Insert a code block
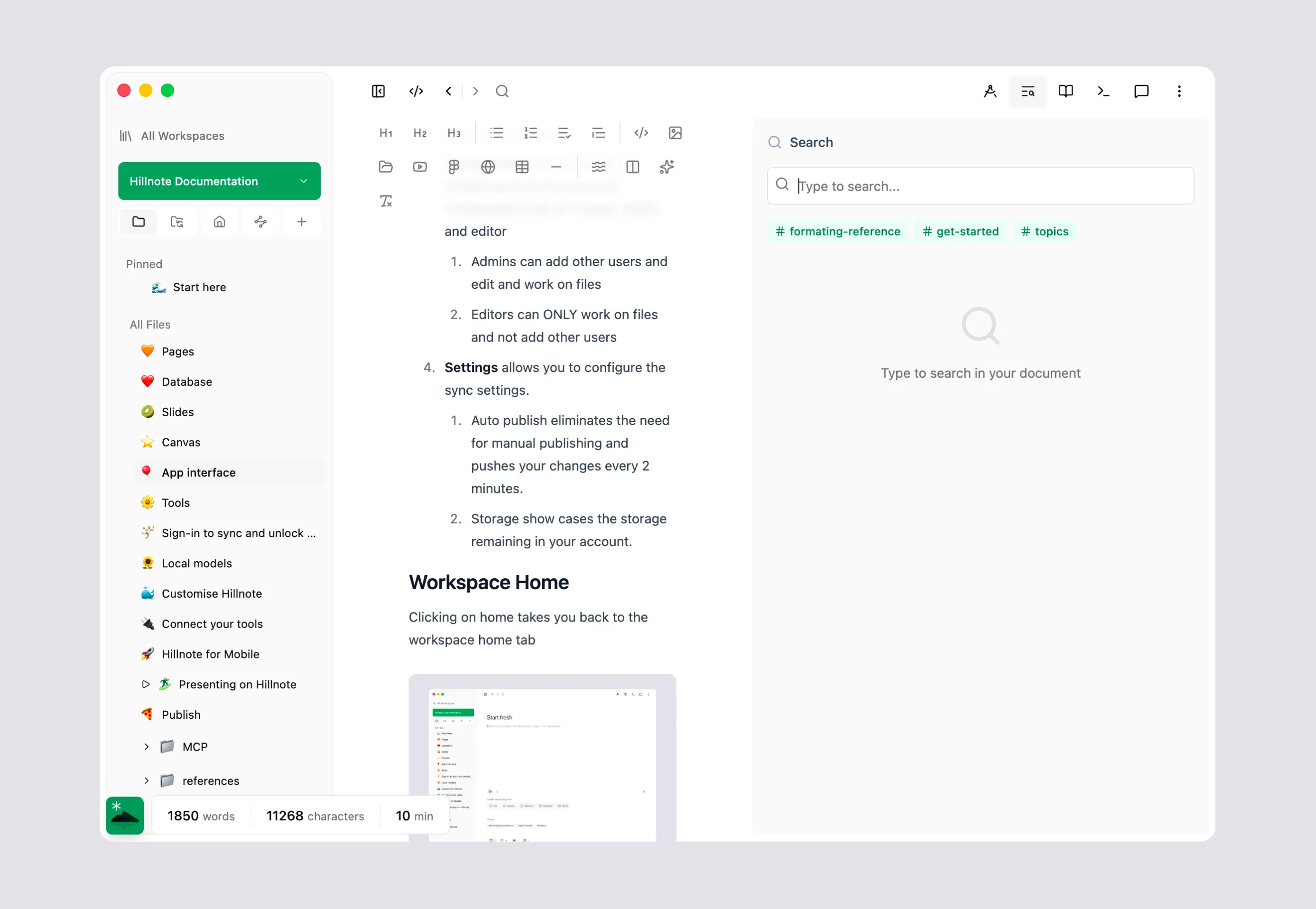Image resolution: width=1316 pixels, height=909 pixels. [641, 133]
